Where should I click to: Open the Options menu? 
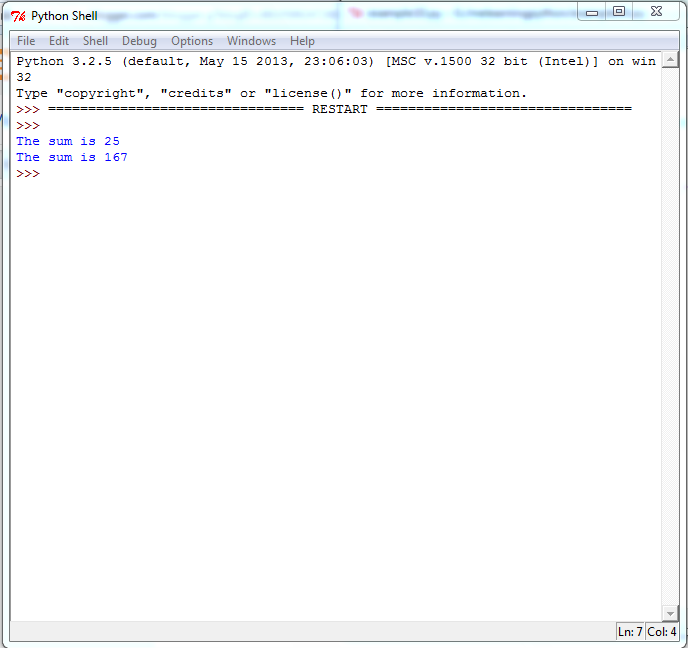click(192, 41)
